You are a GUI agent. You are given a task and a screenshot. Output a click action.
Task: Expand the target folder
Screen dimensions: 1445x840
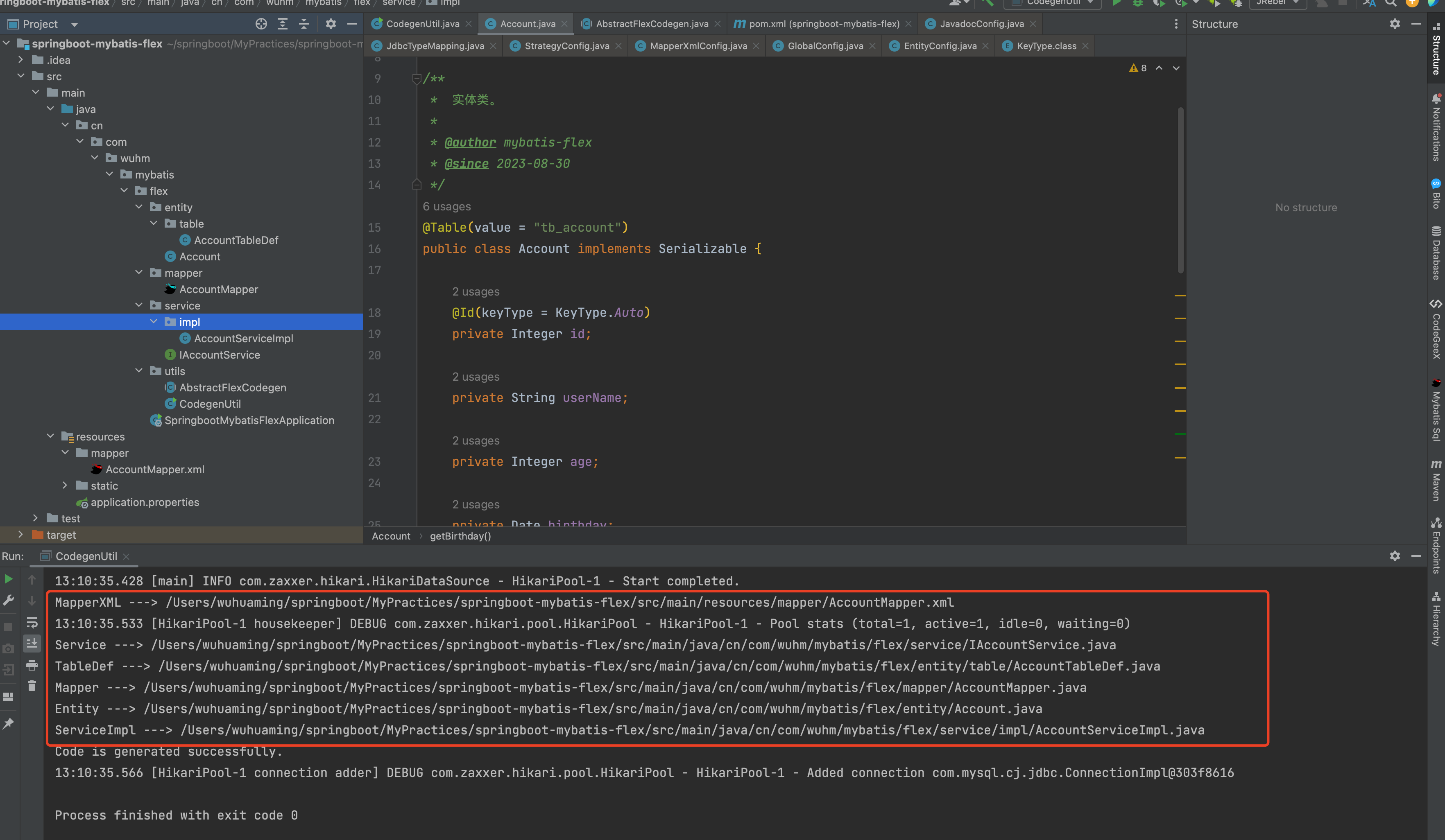[x=21, y=535]
